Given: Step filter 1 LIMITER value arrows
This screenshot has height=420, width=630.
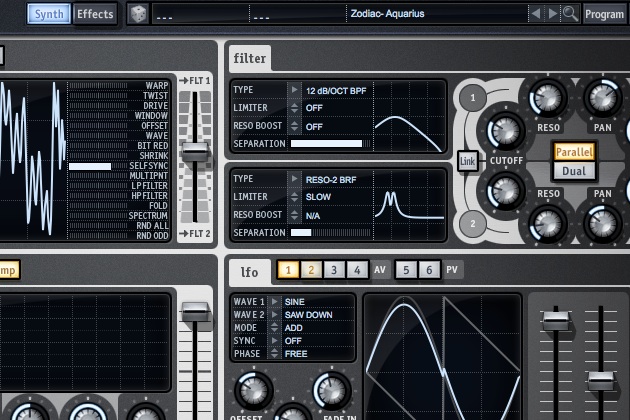Looking at the screenshot, I should [295, 108].
